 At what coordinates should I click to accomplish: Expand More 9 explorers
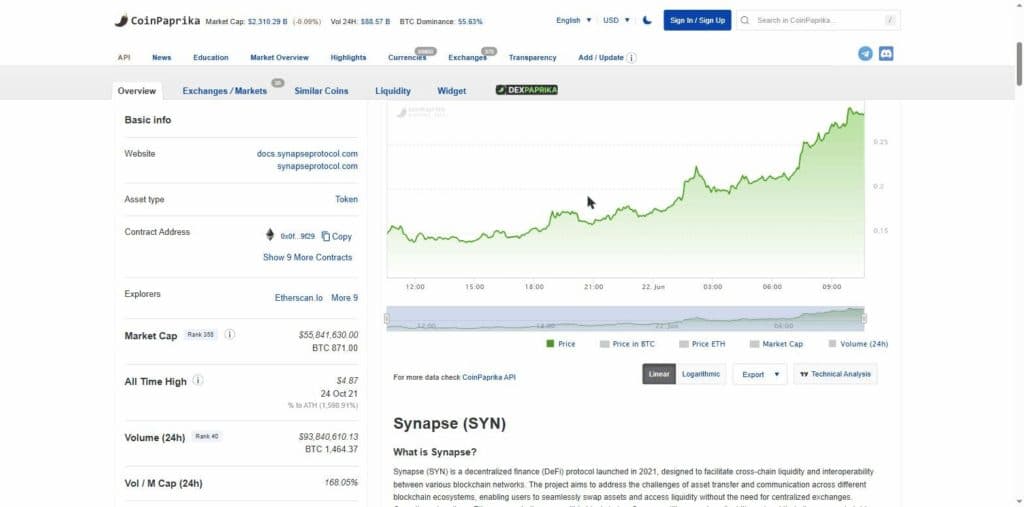(344, 298)
